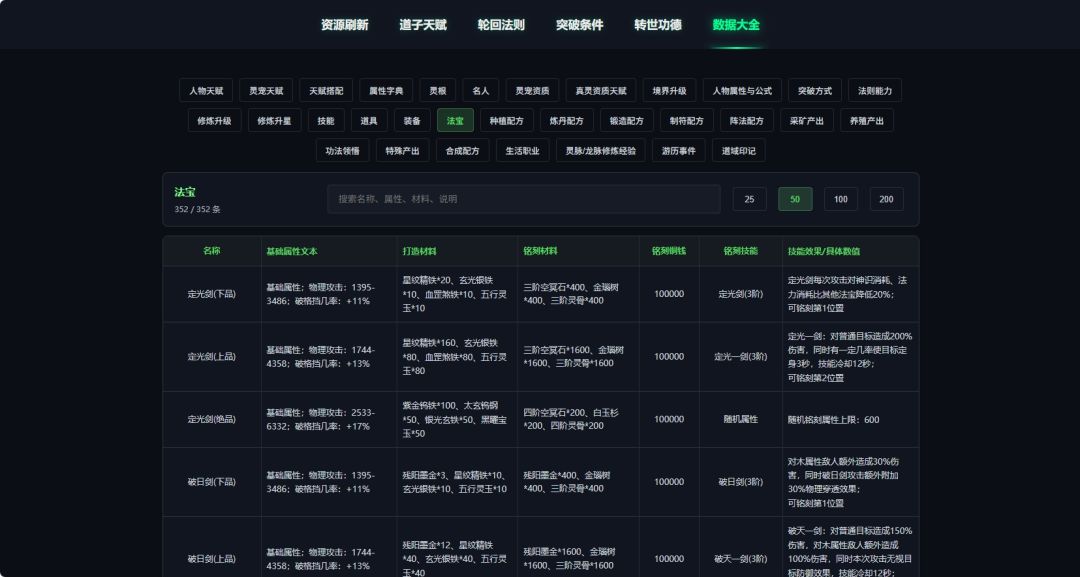Show the 灵宠天赋 data category

tap(266, 90)
